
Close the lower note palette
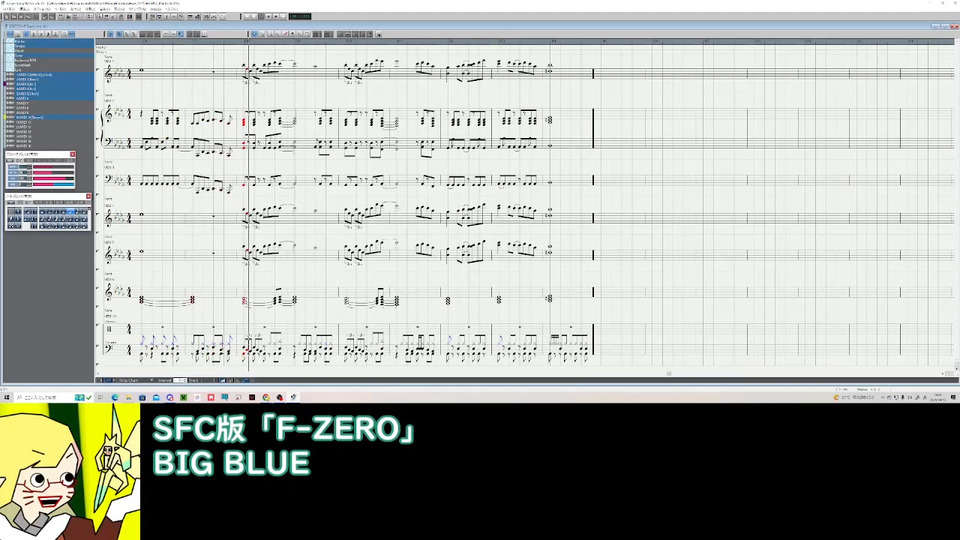(x=88, y=197)
